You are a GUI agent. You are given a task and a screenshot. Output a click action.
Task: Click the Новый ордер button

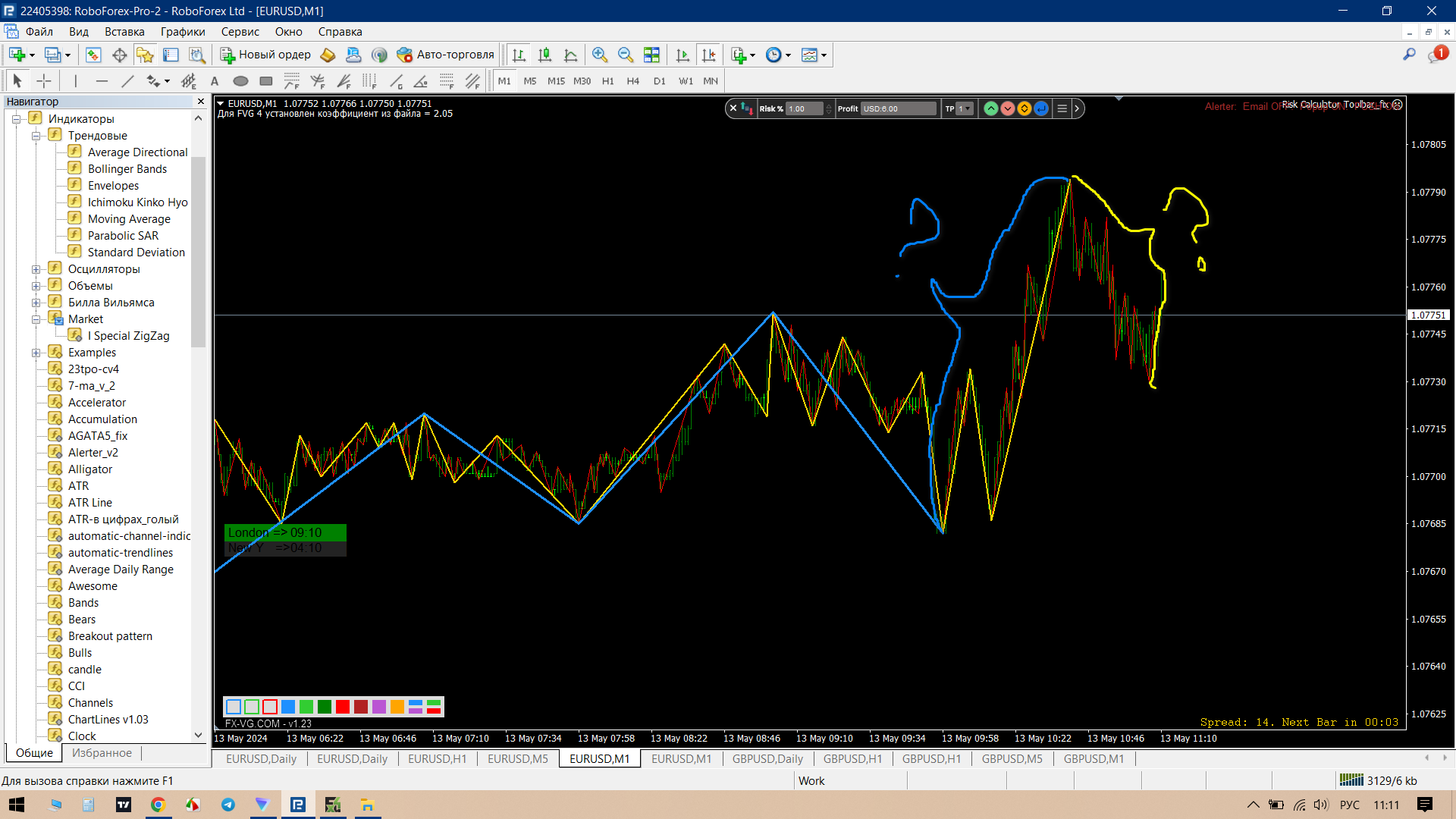click(266, 55)
